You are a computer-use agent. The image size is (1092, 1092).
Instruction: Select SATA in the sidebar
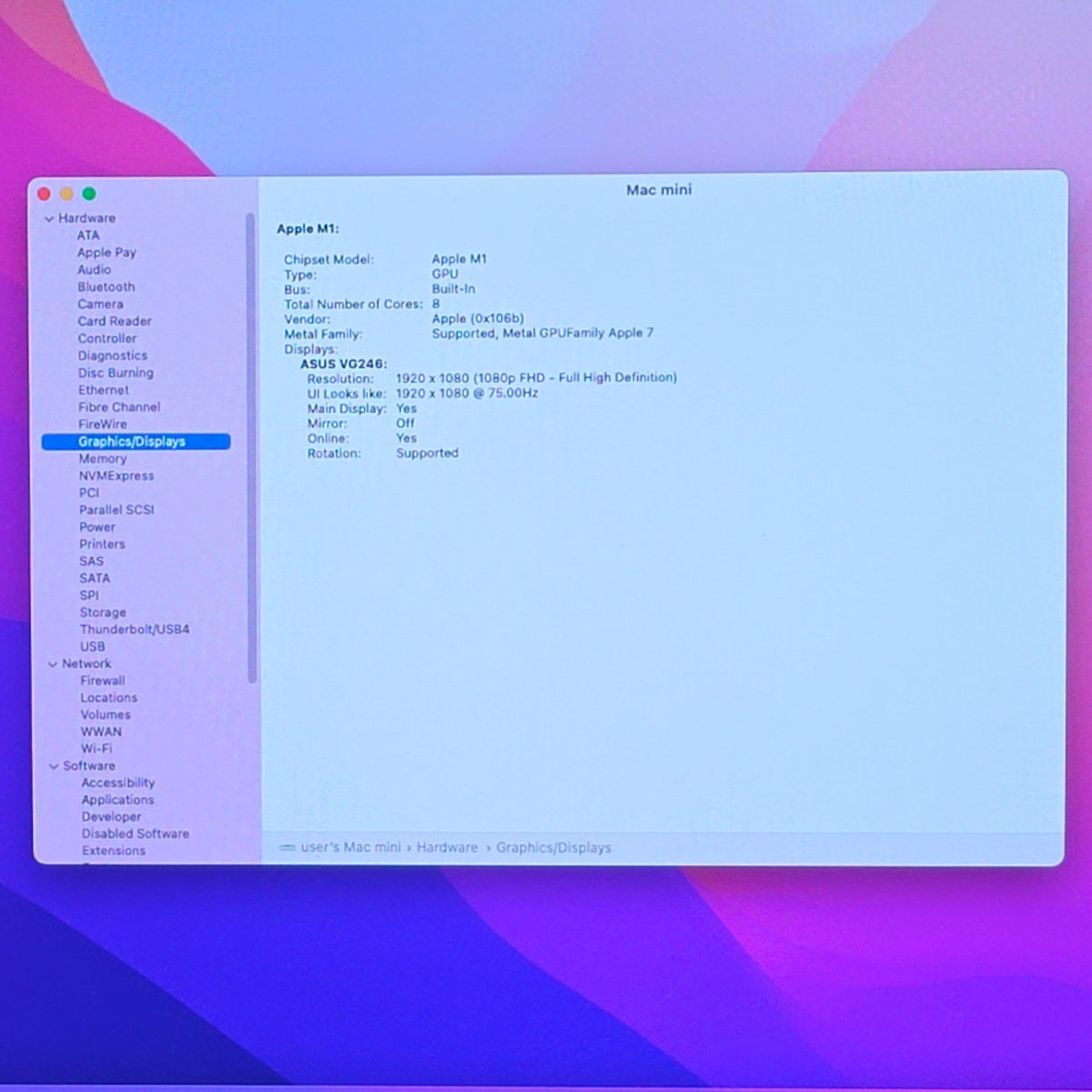pyautogui.click(x=95, y=578)
